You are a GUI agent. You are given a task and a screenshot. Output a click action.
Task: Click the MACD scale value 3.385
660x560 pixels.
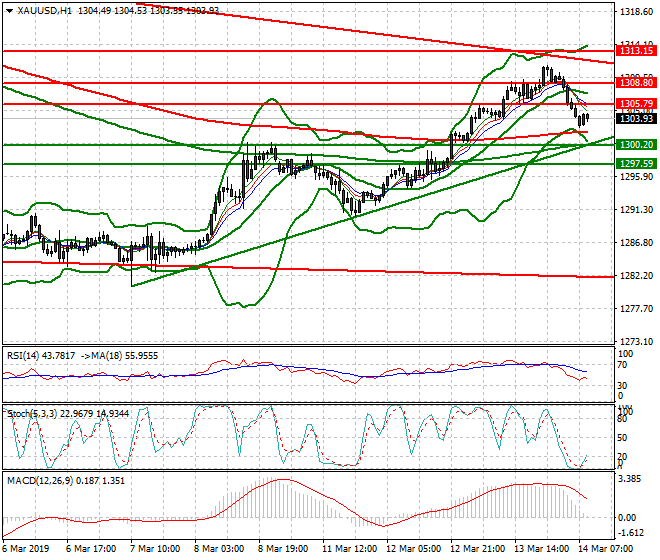631,479
